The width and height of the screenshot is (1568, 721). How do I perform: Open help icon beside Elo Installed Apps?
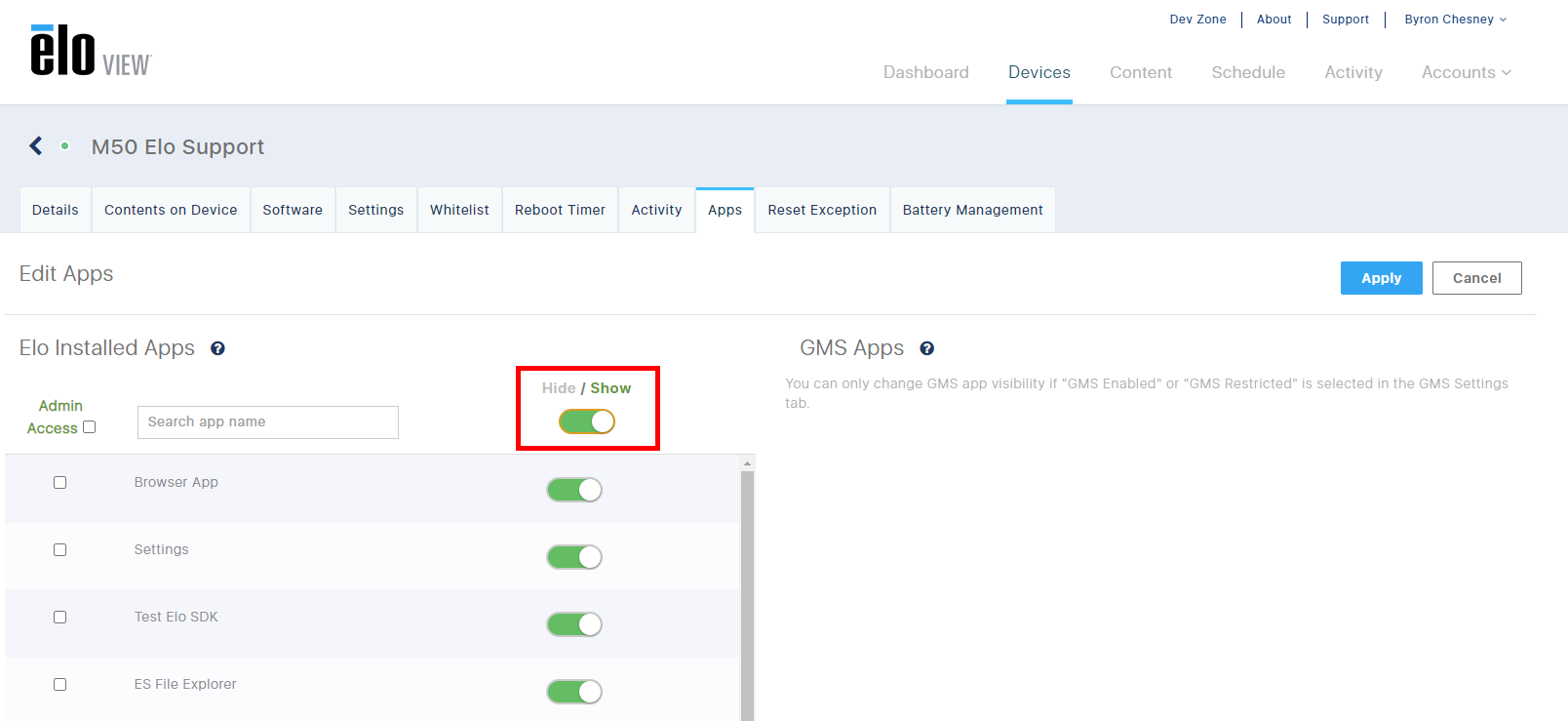[x=217, y=348]
